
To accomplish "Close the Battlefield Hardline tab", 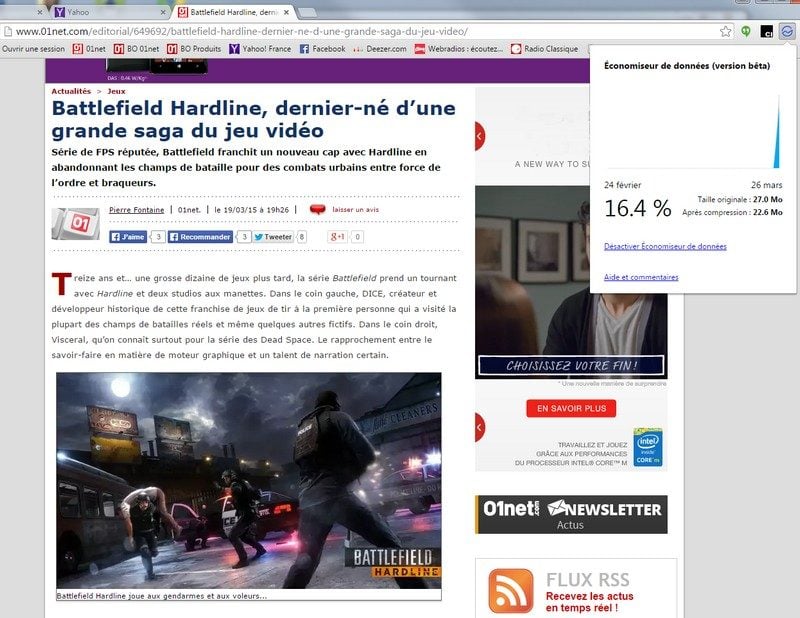I will (287, 12).
